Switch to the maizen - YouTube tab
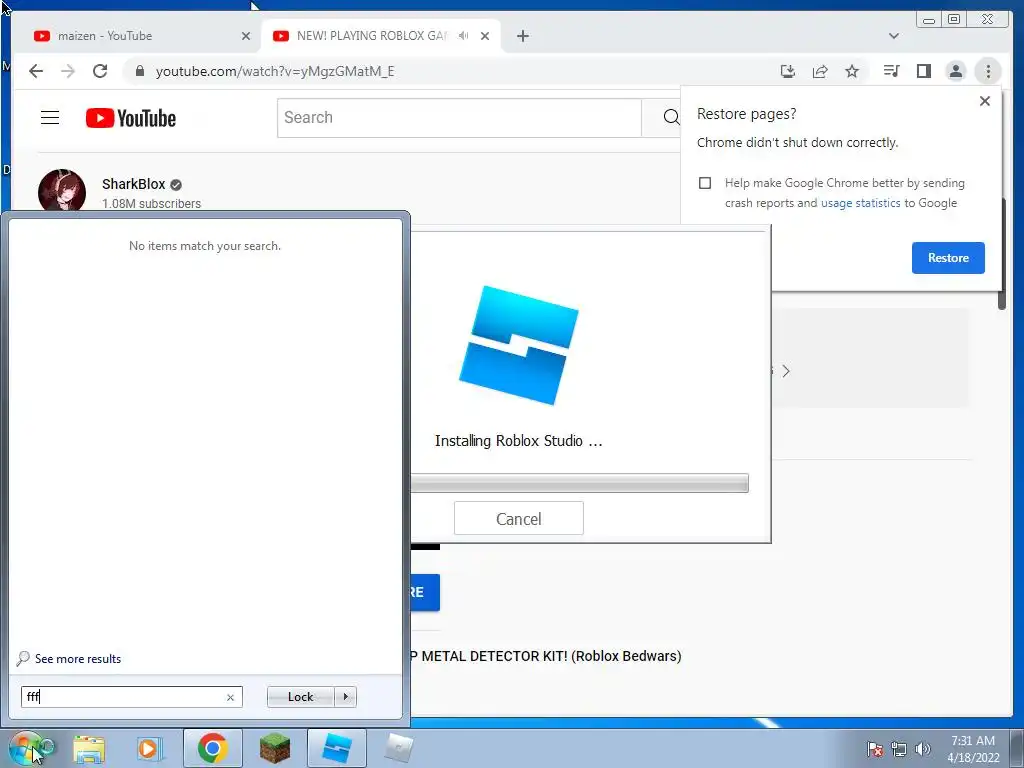This screenshot has height=768, width=1024. [137, 36]
